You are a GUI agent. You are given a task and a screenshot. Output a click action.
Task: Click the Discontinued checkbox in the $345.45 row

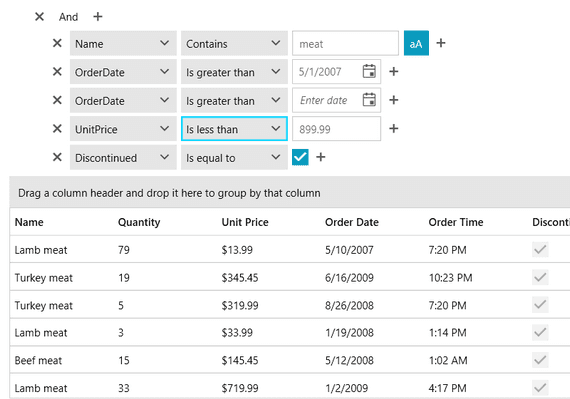pyautogui.click(x=540, y=277)
